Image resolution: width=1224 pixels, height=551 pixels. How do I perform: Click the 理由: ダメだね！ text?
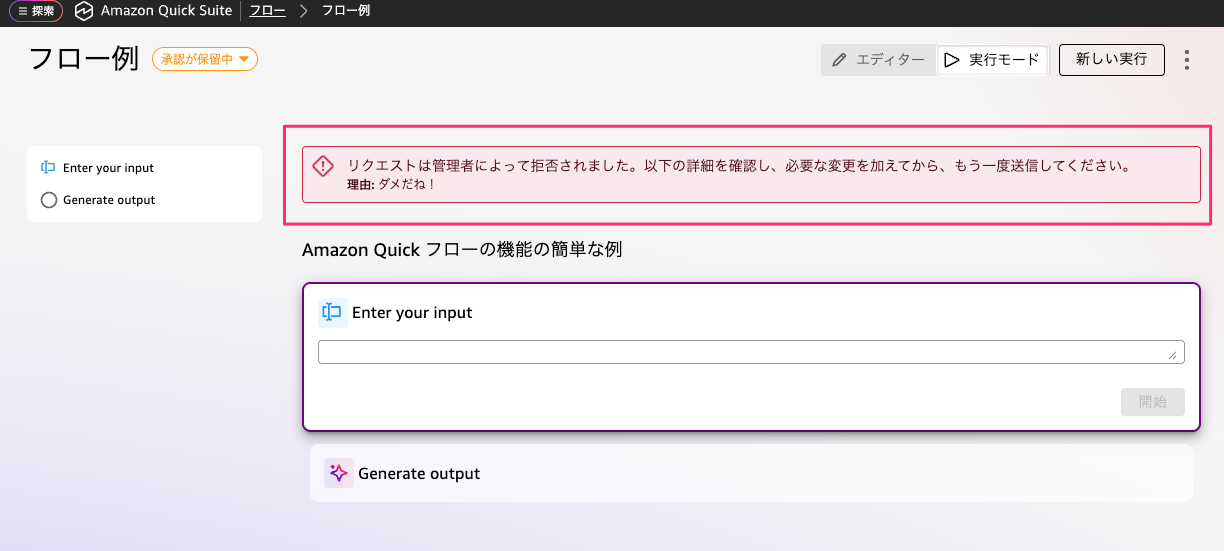tap(391, 184)
